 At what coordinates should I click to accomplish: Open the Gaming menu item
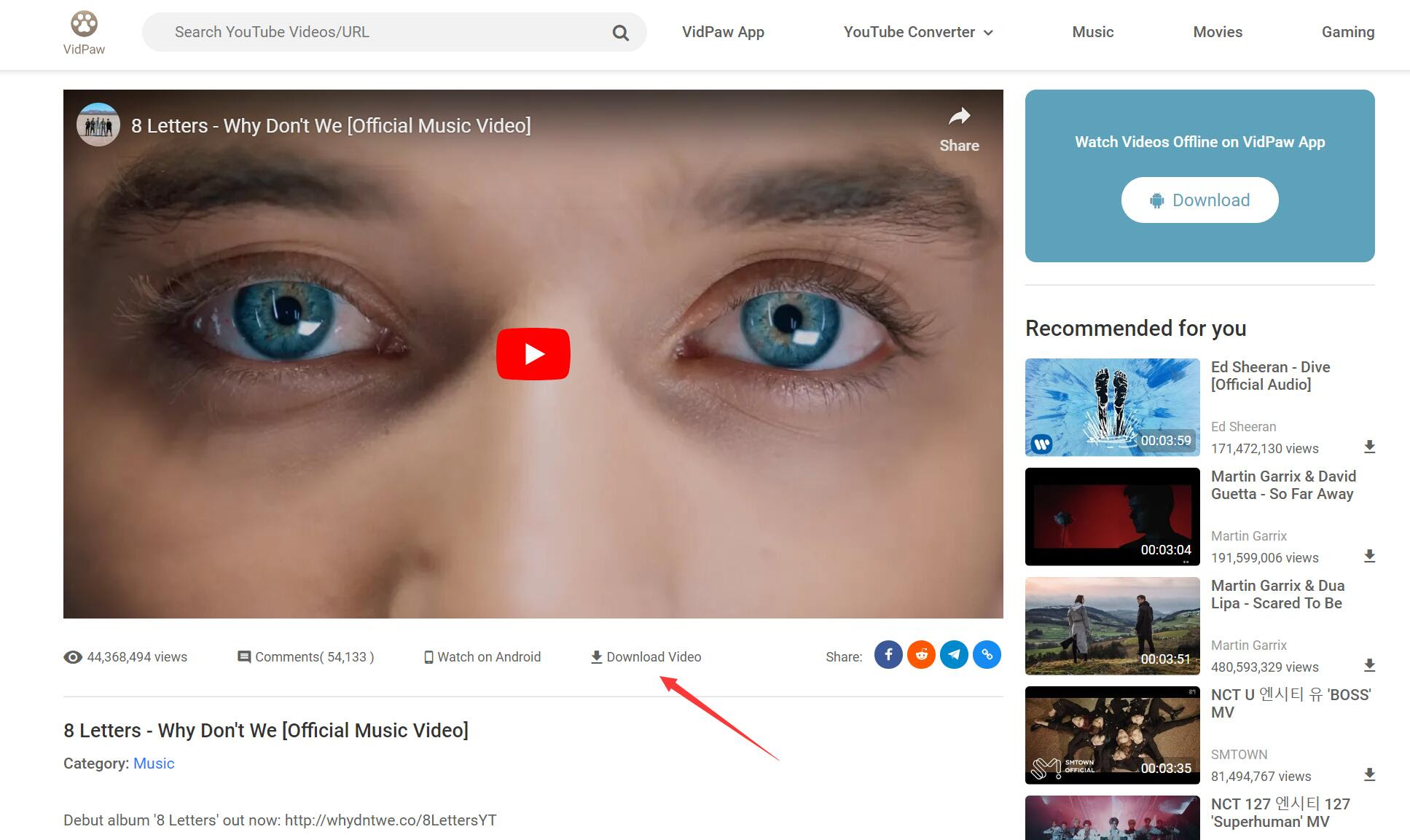pos(1348,32)
